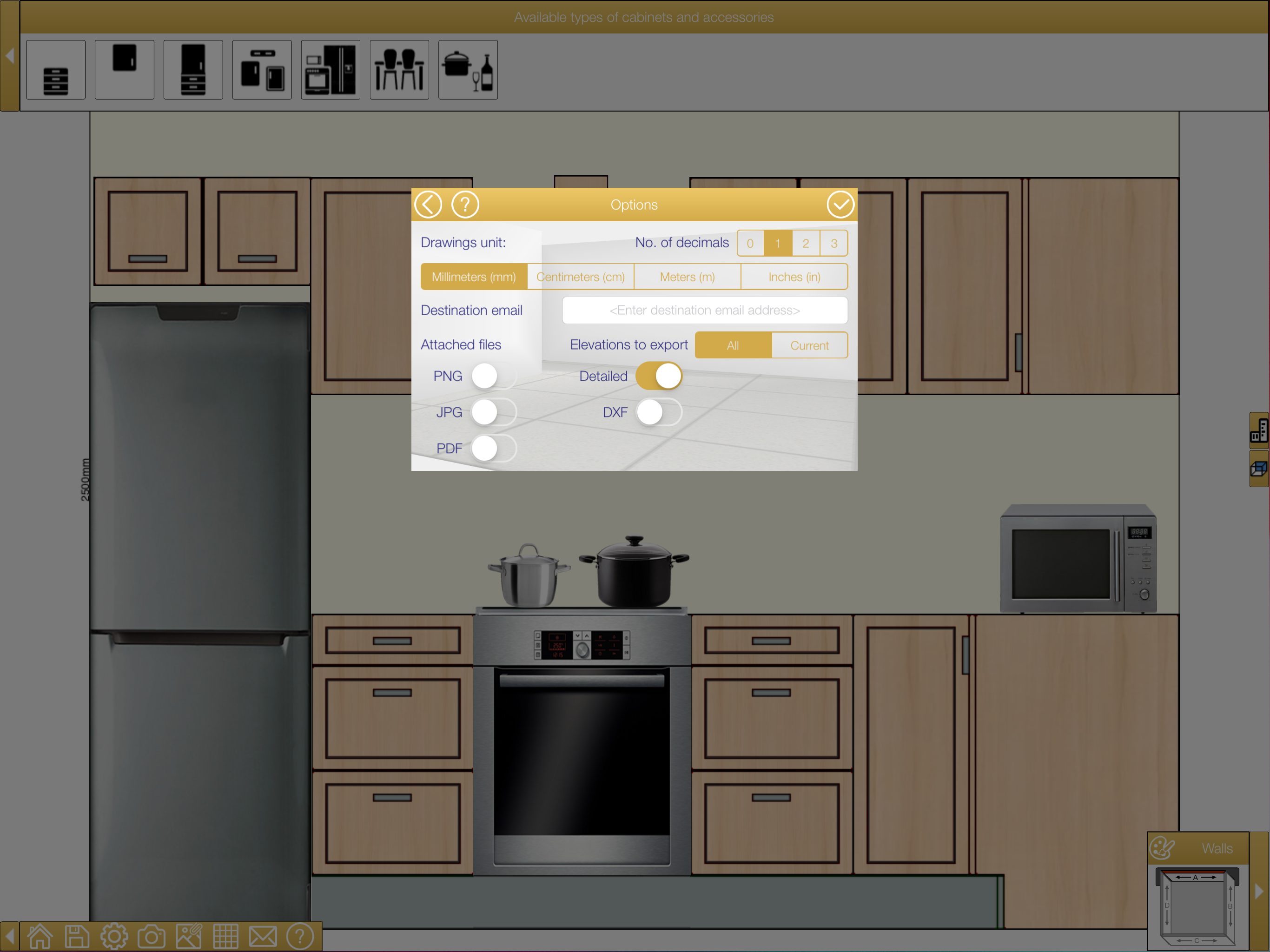Confirm options with the checkmark button

[x=840, y=205]
